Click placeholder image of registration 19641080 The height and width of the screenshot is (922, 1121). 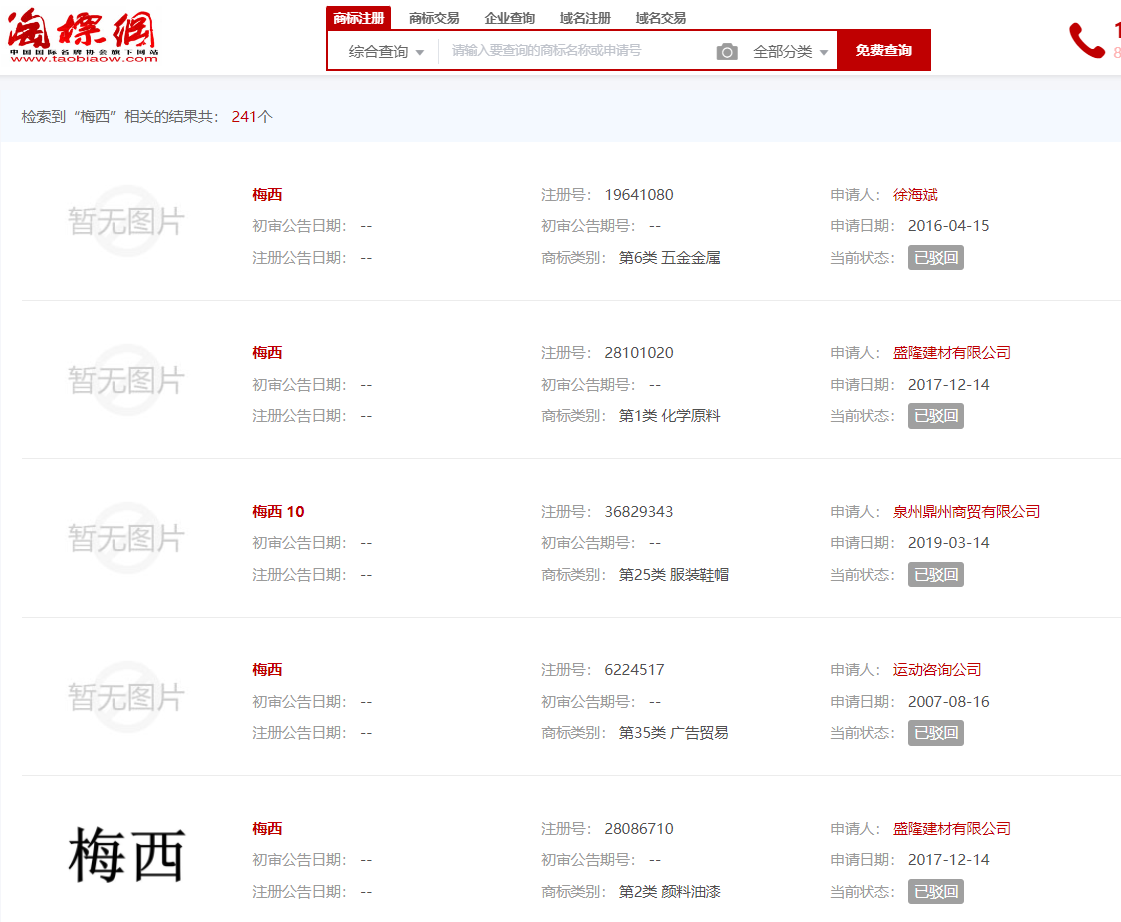tap(126, 221)
